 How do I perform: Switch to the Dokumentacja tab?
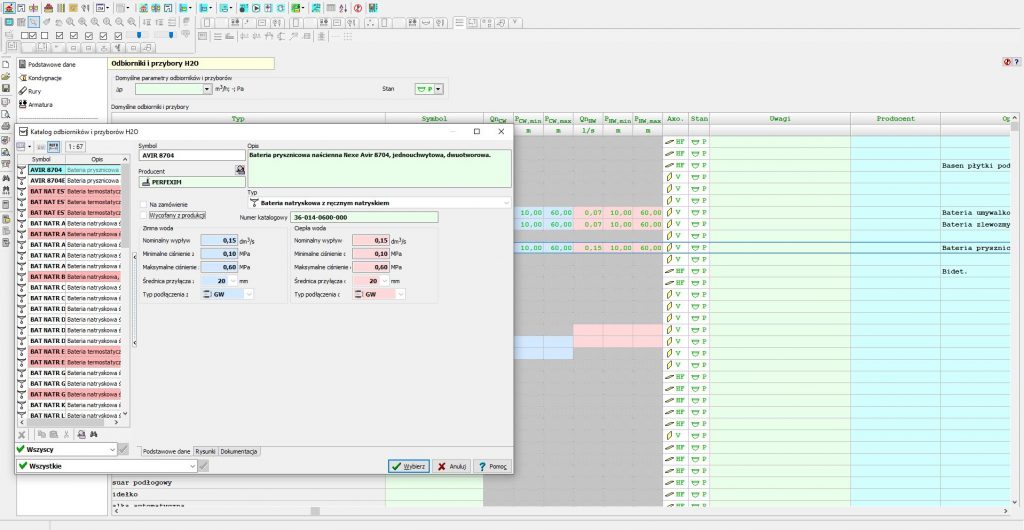pos(239,451)
